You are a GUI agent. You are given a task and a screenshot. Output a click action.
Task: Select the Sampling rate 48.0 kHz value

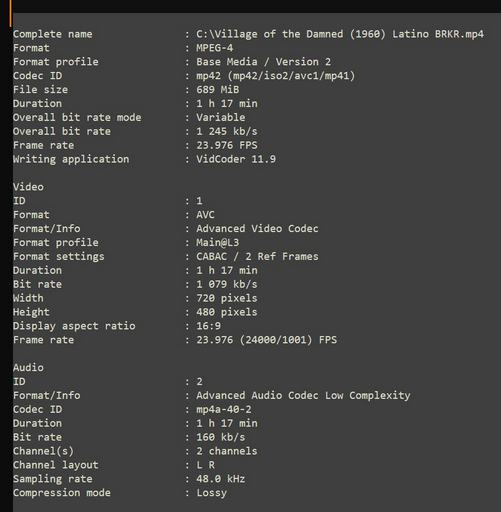pyautogui.click(x=220, y=479)
